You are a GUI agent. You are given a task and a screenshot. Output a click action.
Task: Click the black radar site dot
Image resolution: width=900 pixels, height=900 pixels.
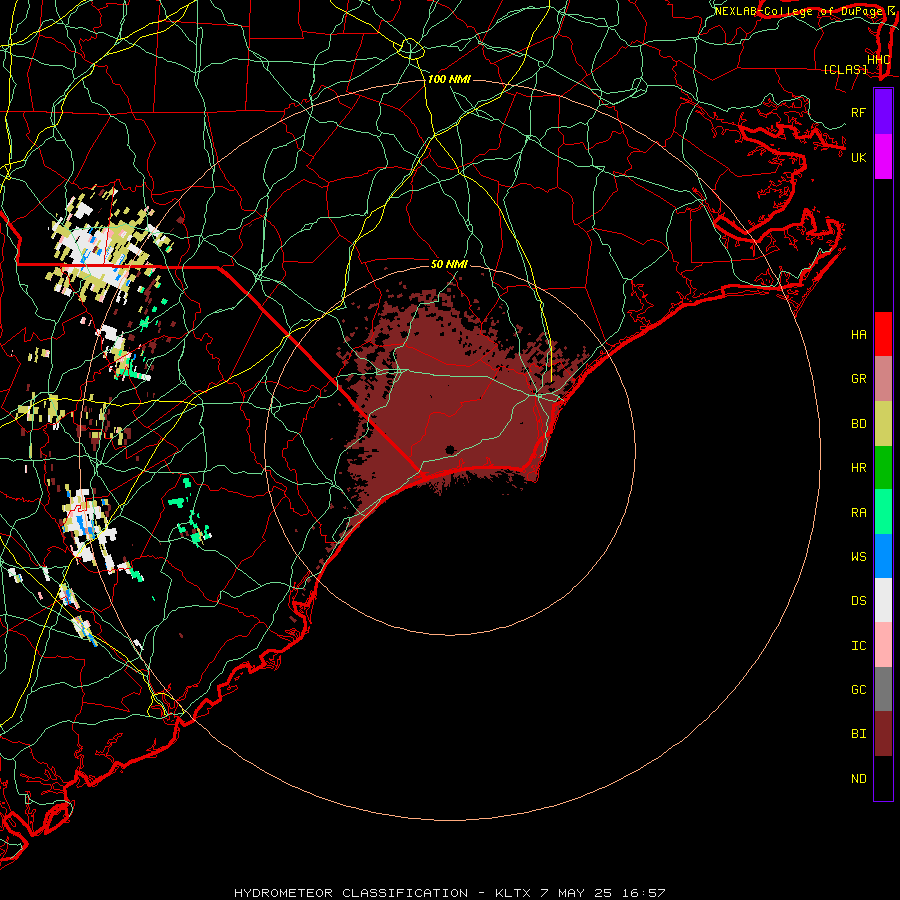pos(450,450)
